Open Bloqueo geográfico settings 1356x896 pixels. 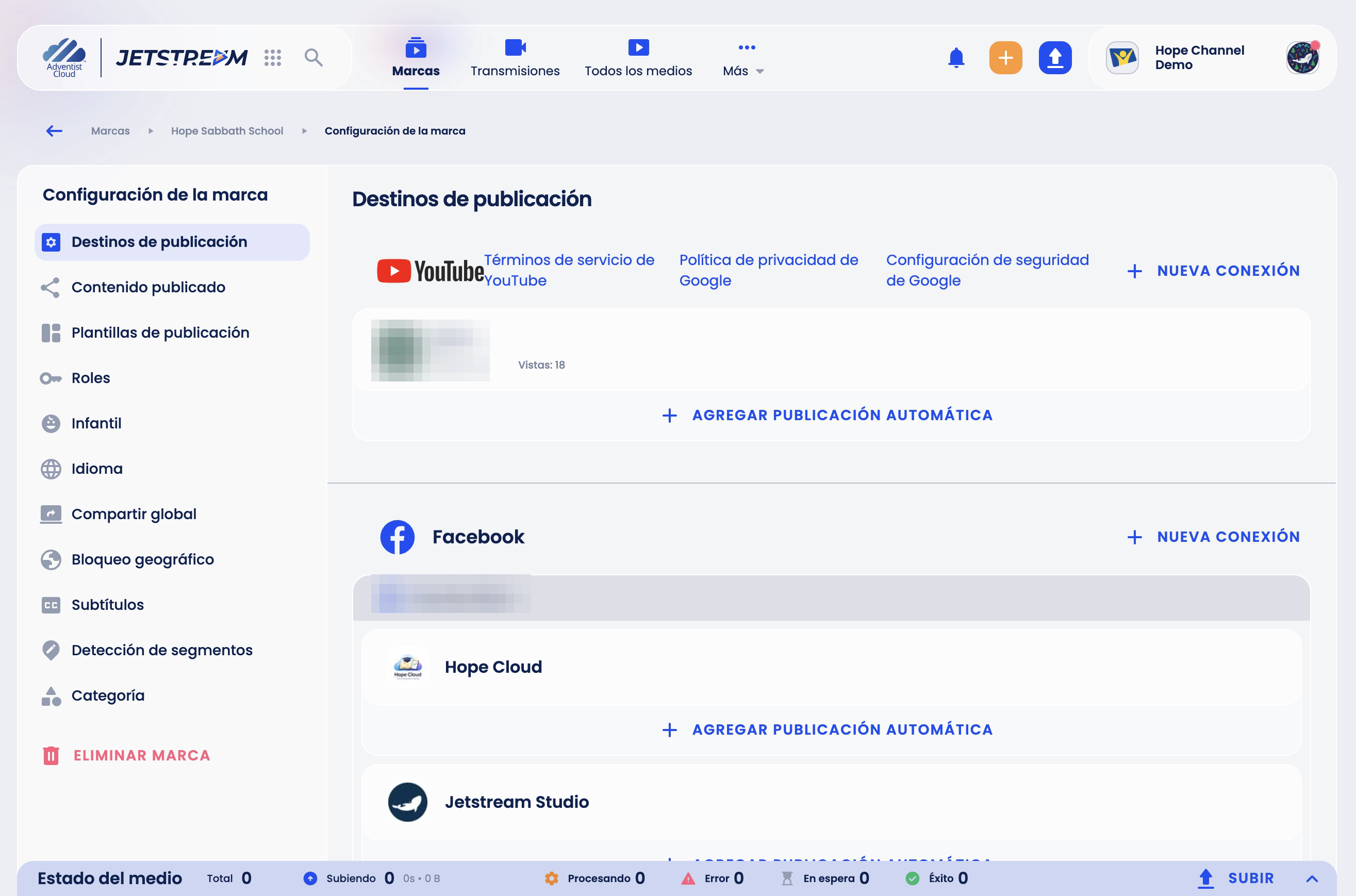click(172, 559)
